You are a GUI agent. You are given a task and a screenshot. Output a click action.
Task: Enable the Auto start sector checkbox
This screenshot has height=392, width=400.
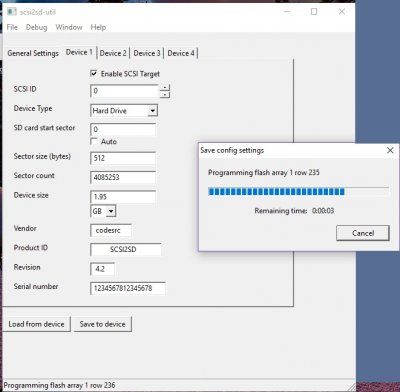(x=94, y=141)
